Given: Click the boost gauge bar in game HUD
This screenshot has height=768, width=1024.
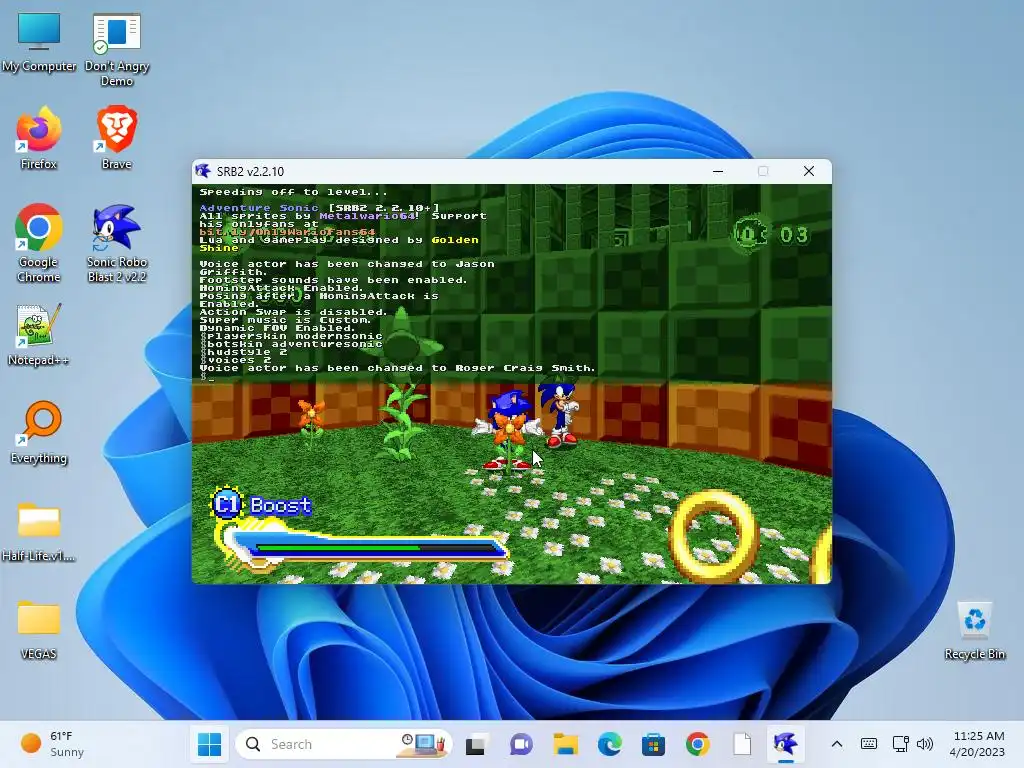Looking at the screenshot, I should tap(362, 547).
